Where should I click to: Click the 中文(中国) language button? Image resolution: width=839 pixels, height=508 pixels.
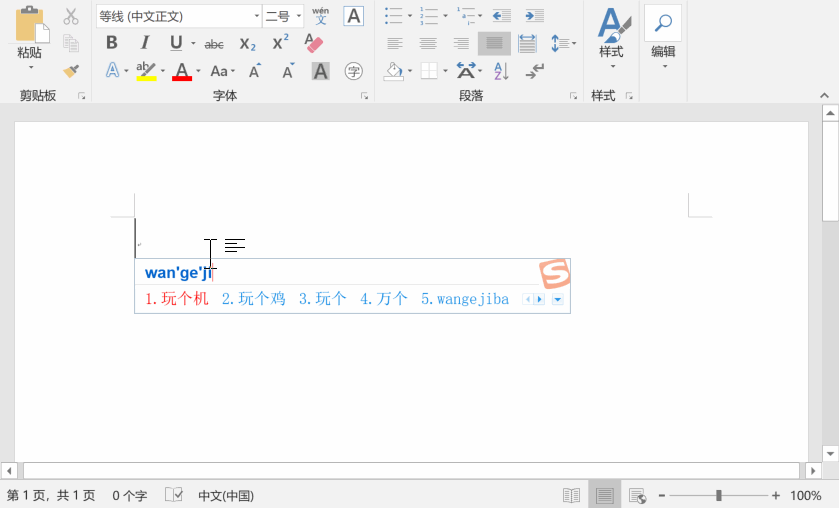pos(225,495)
